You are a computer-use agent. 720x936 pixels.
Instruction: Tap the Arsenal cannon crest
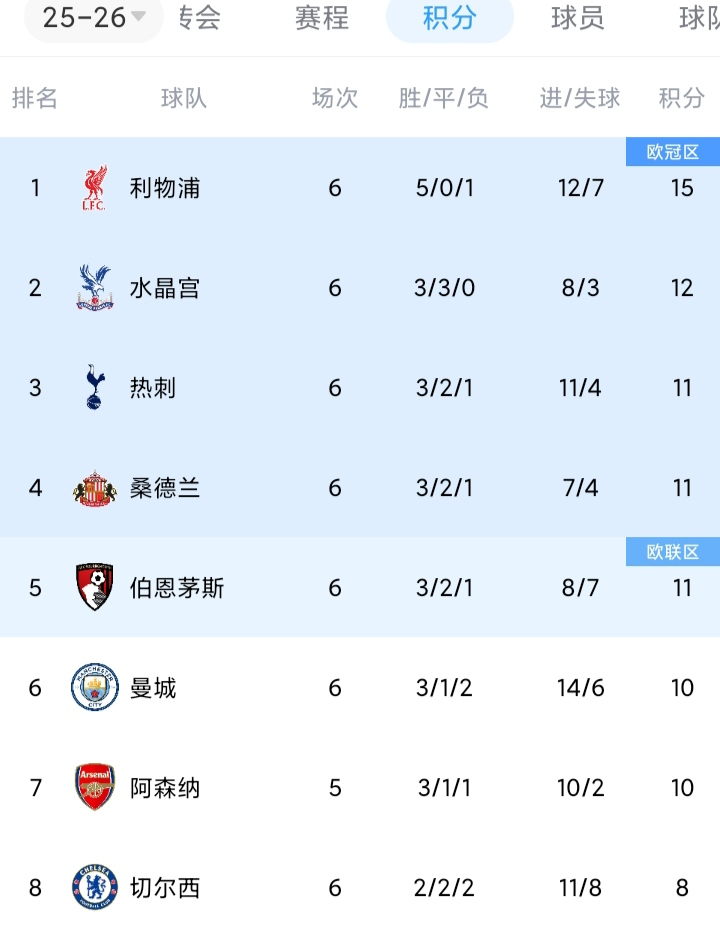95,788
